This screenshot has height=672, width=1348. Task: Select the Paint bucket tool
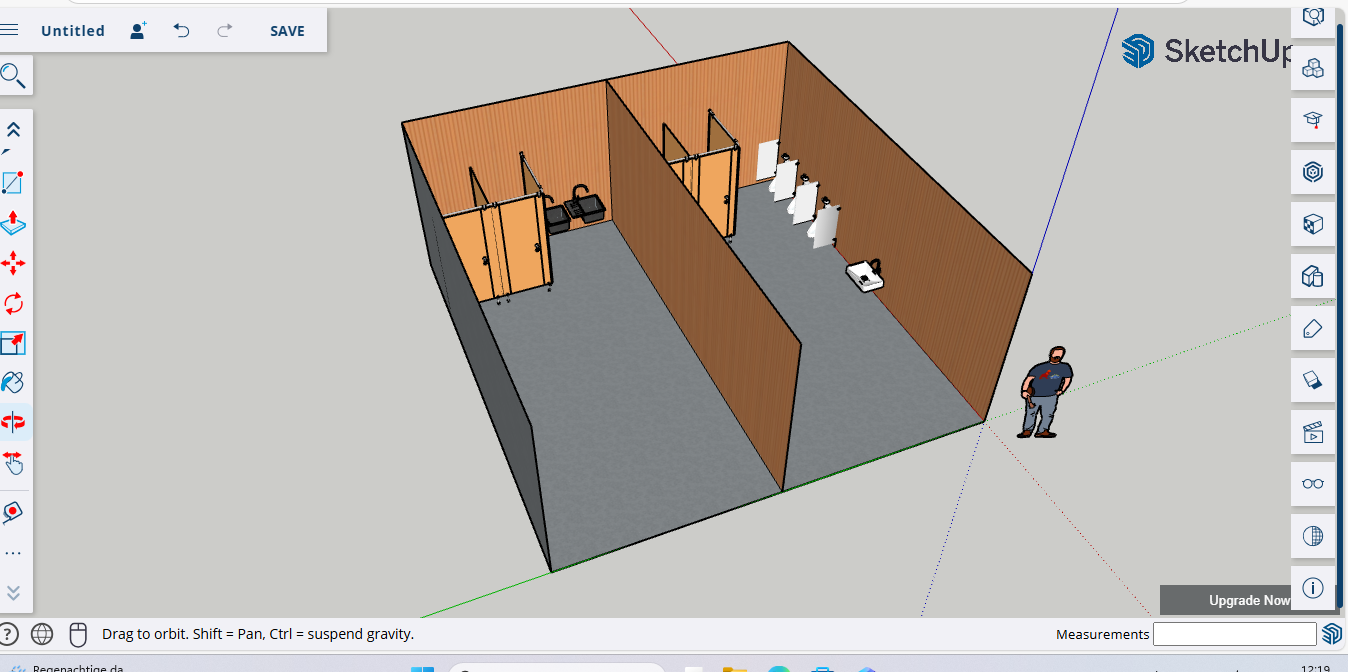point(13,382)
